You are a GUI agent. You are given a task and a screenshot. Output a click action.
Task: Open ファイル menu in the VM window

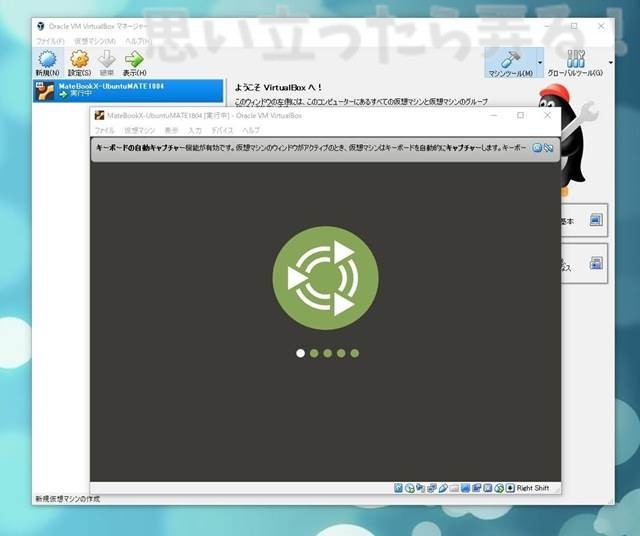[x=104, y=130]
